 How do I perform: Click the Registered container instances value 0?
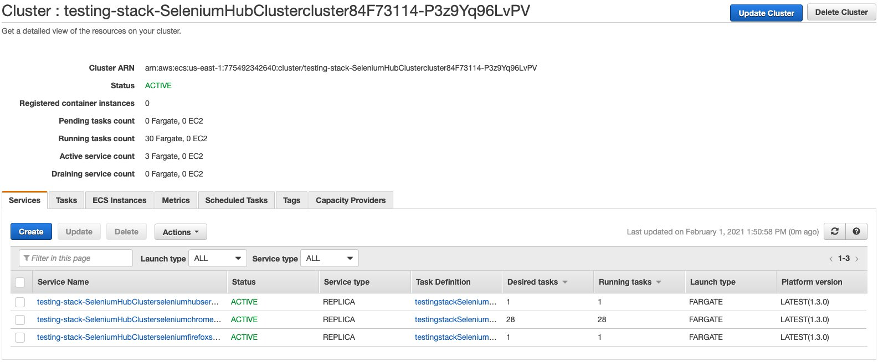coord(147,103)
